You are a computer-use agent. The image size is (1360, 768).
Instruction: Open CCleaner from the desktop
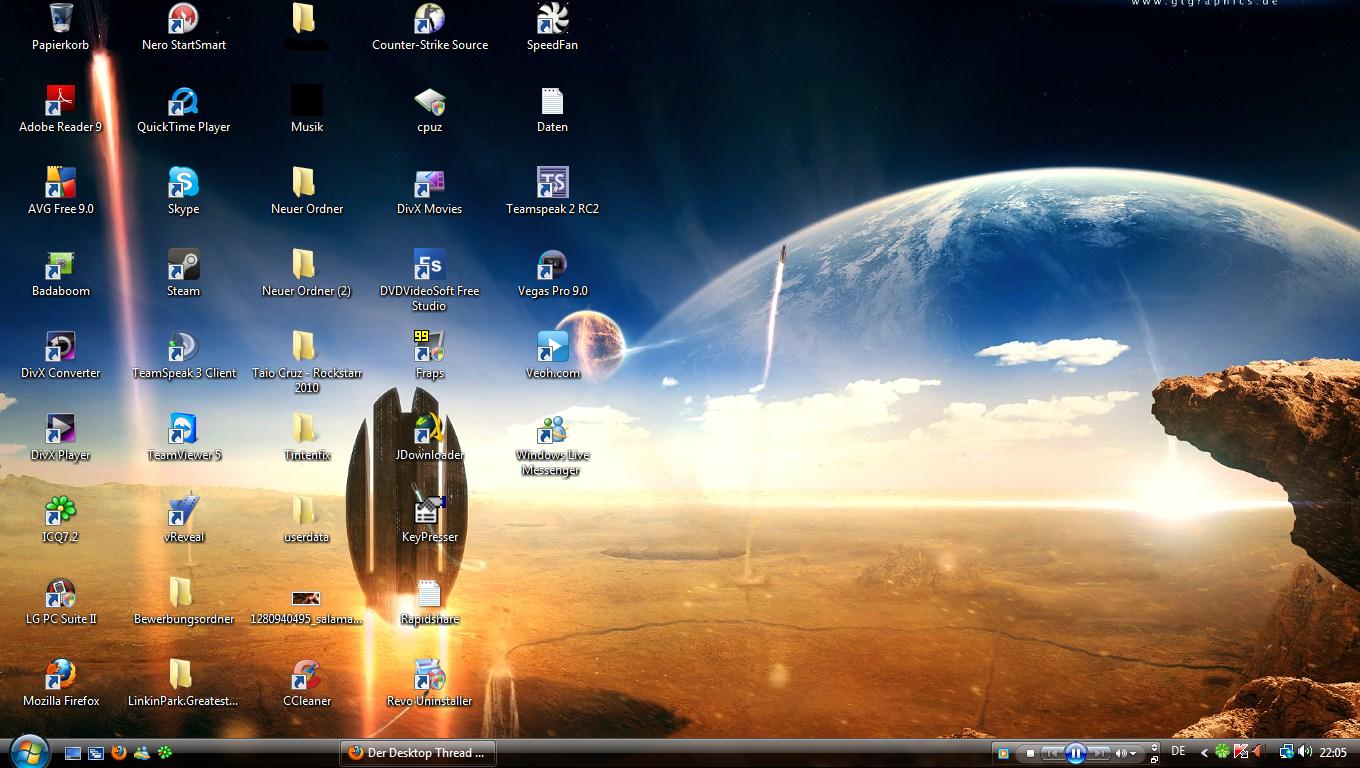(x=306, y=676)
